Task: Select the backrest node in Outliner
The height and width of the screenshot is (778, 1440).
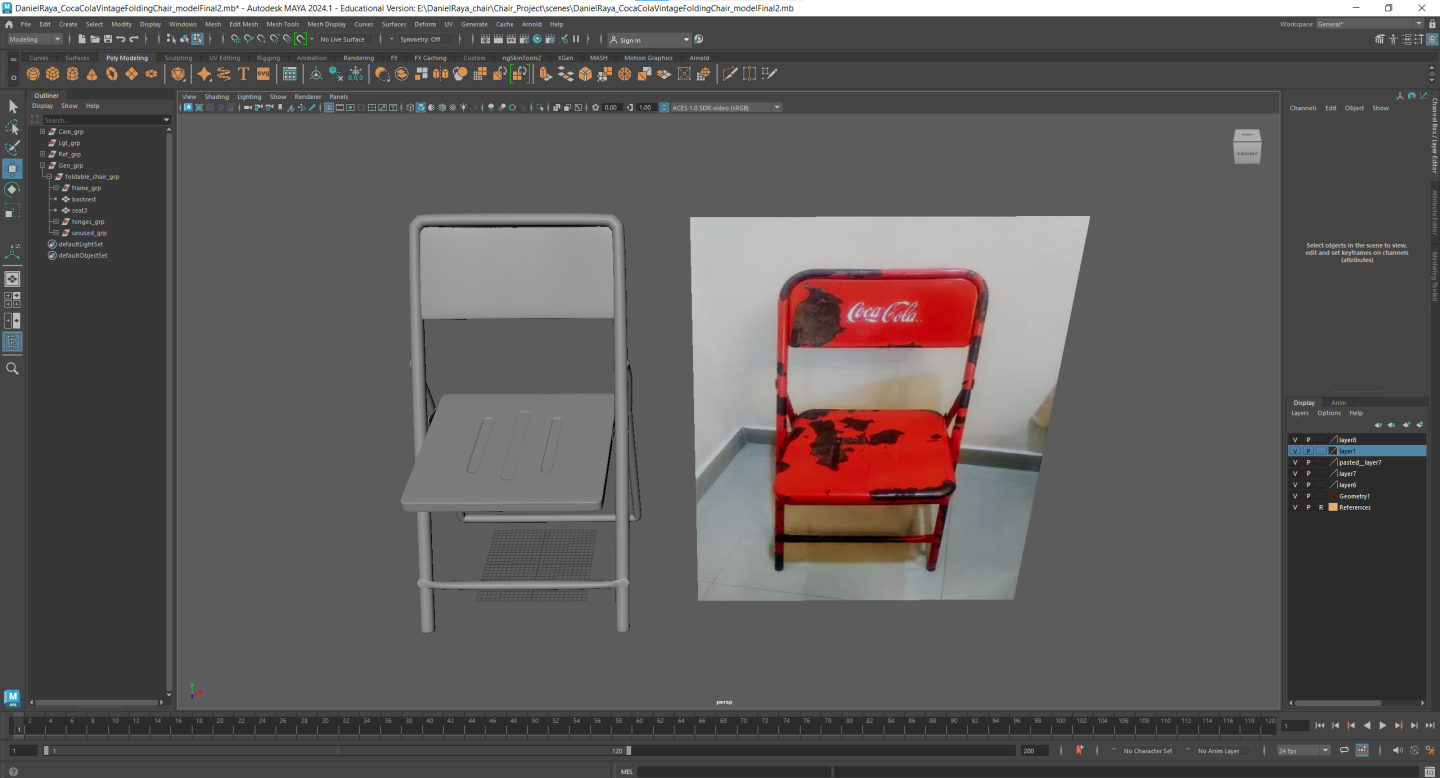Action: coord(84,199)
